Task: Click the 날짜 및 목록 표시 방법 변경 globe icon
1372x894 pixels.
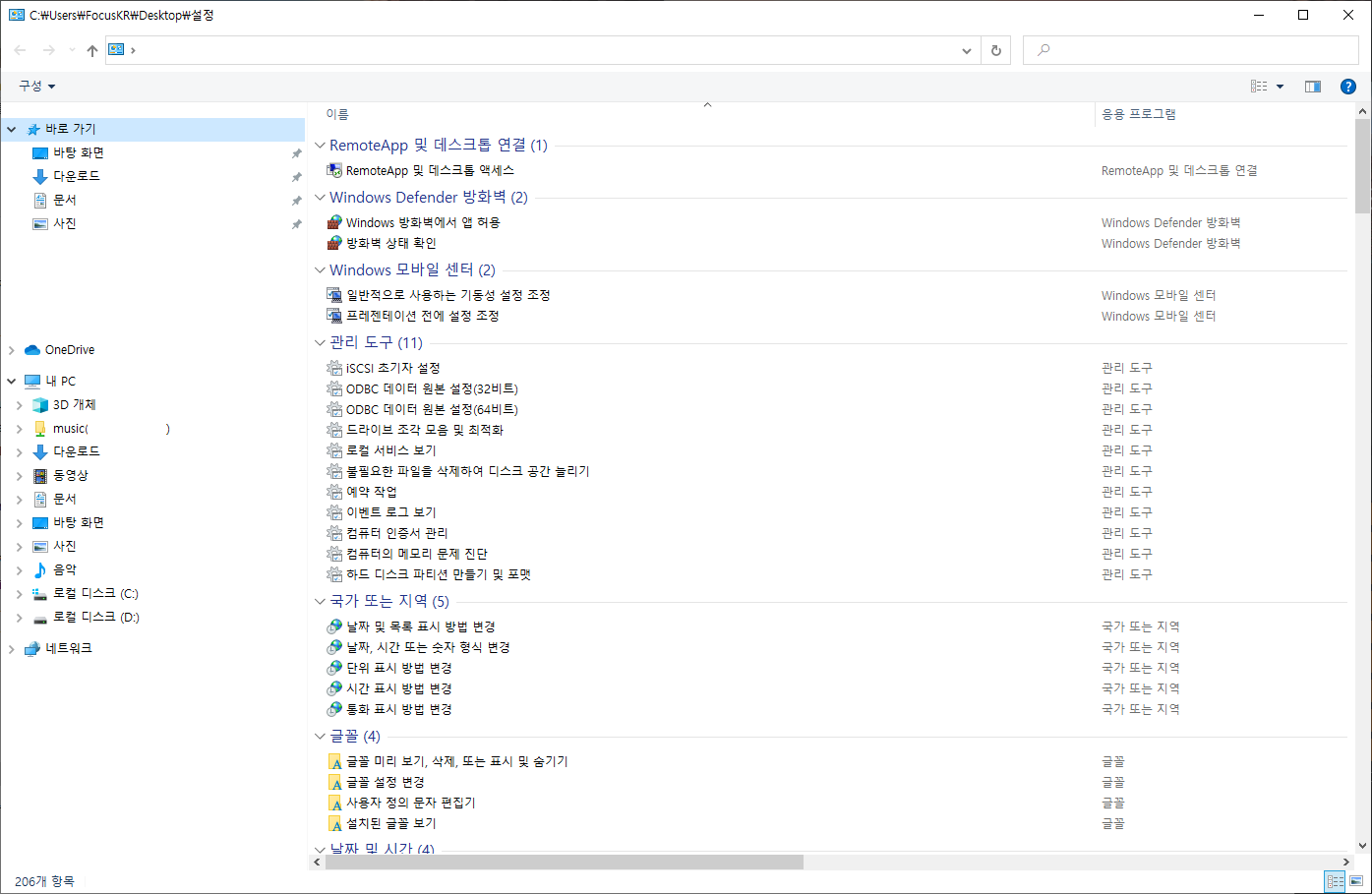Action: [334, 626]
